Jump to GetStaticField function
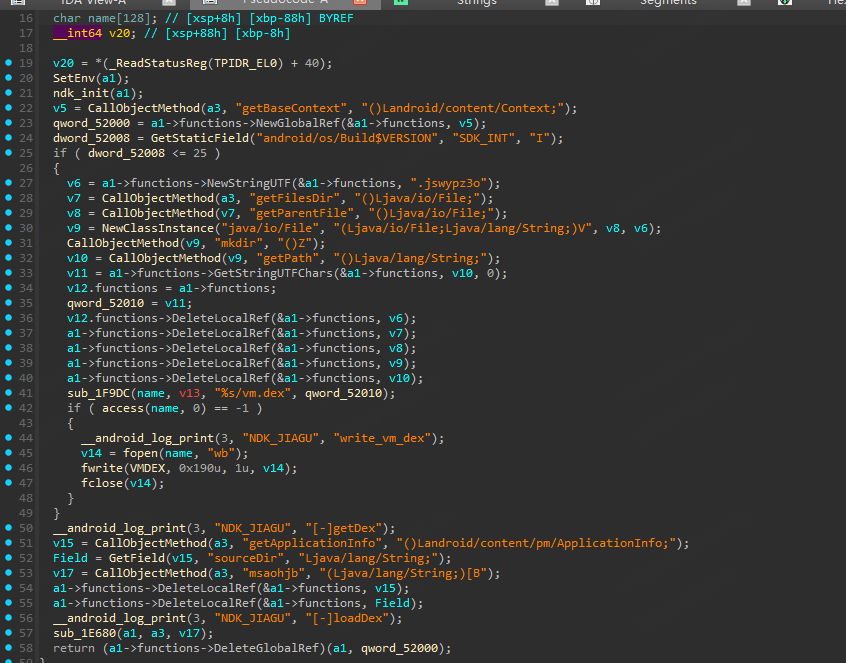Viewport: 846px width, 663px height. 200,138
